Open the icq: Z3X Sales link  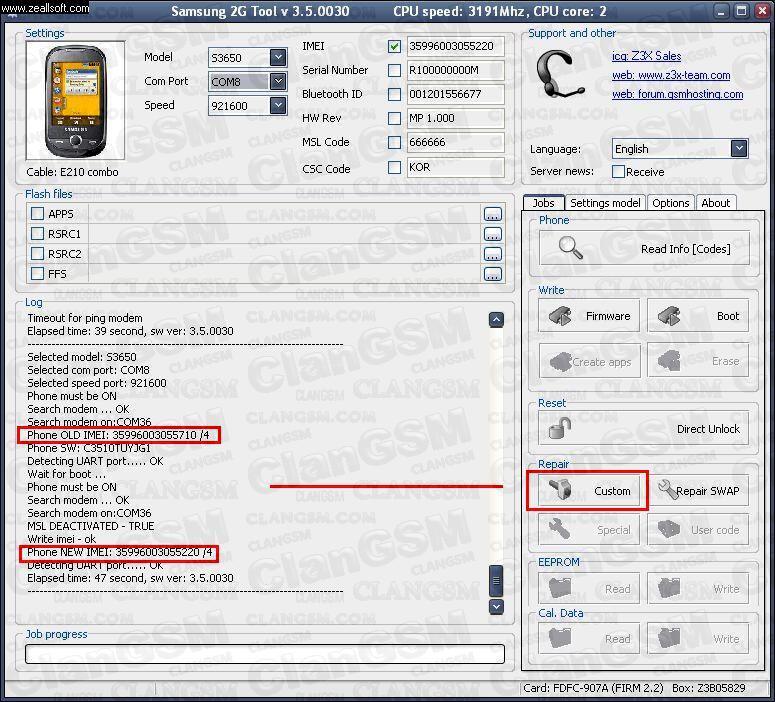coord(646,56)
